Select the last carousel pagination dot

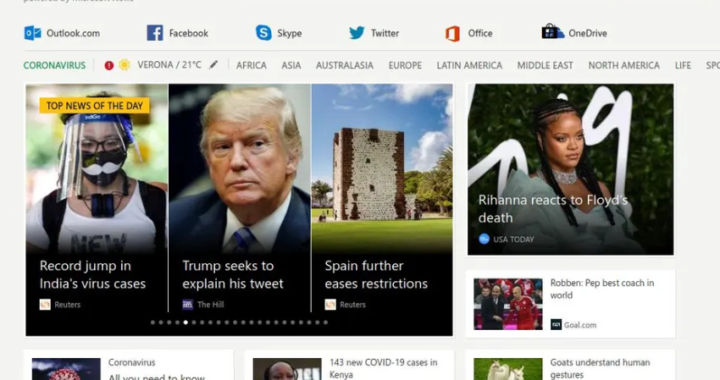pyautogui.click(x=326, y=322)
